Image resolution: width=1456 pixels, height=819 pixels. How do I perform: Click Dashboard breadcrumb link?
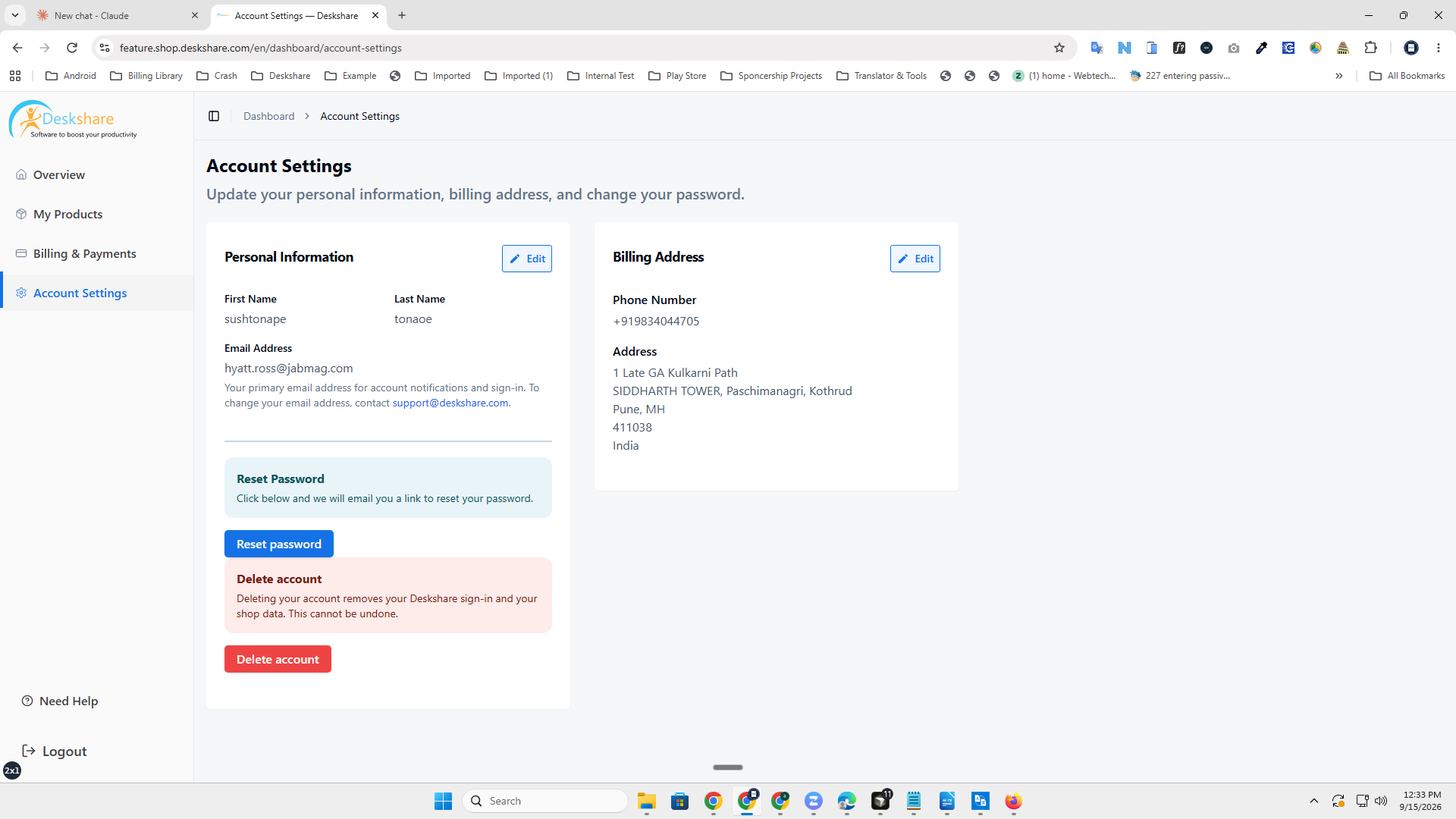point(268,116)
